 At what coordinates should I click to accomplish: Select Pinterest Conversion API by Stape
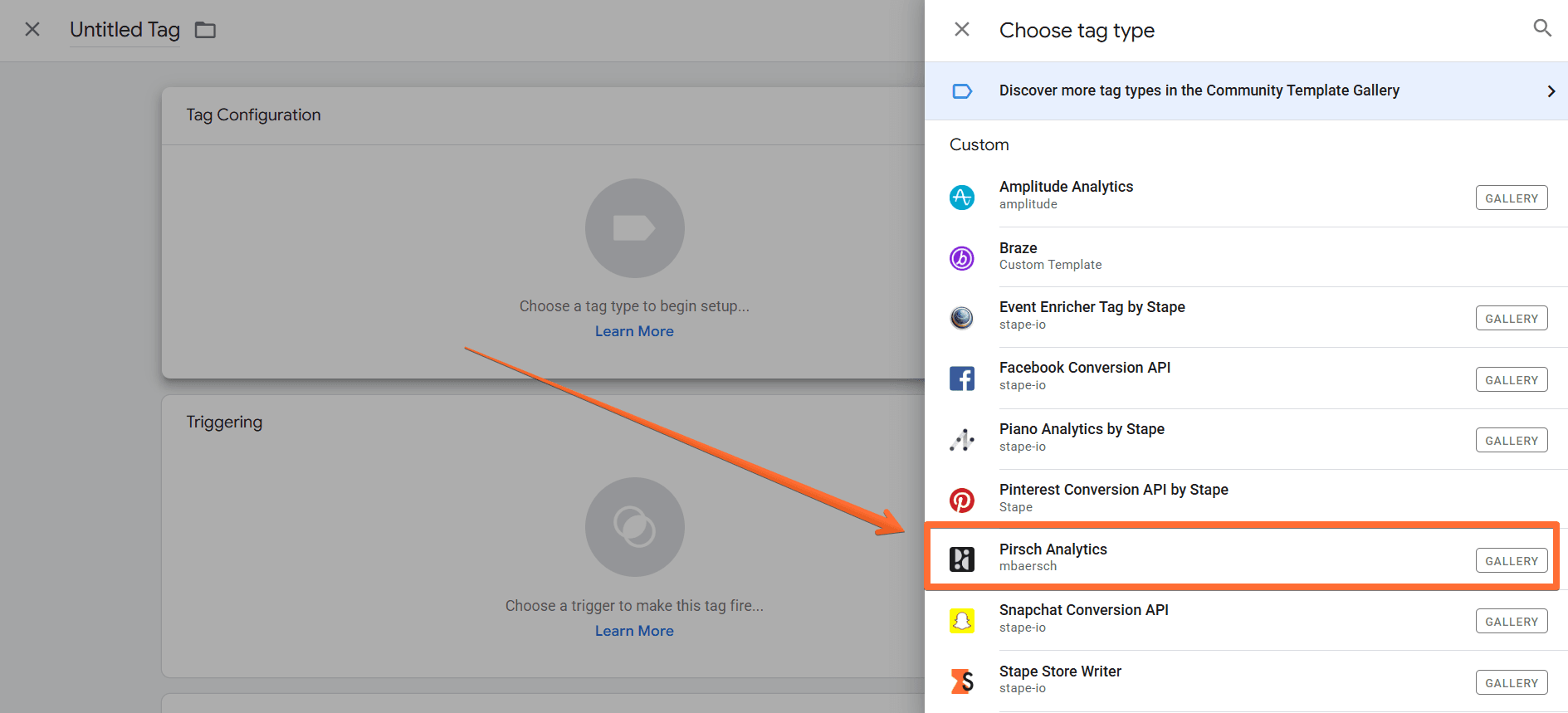point(1246,499)
